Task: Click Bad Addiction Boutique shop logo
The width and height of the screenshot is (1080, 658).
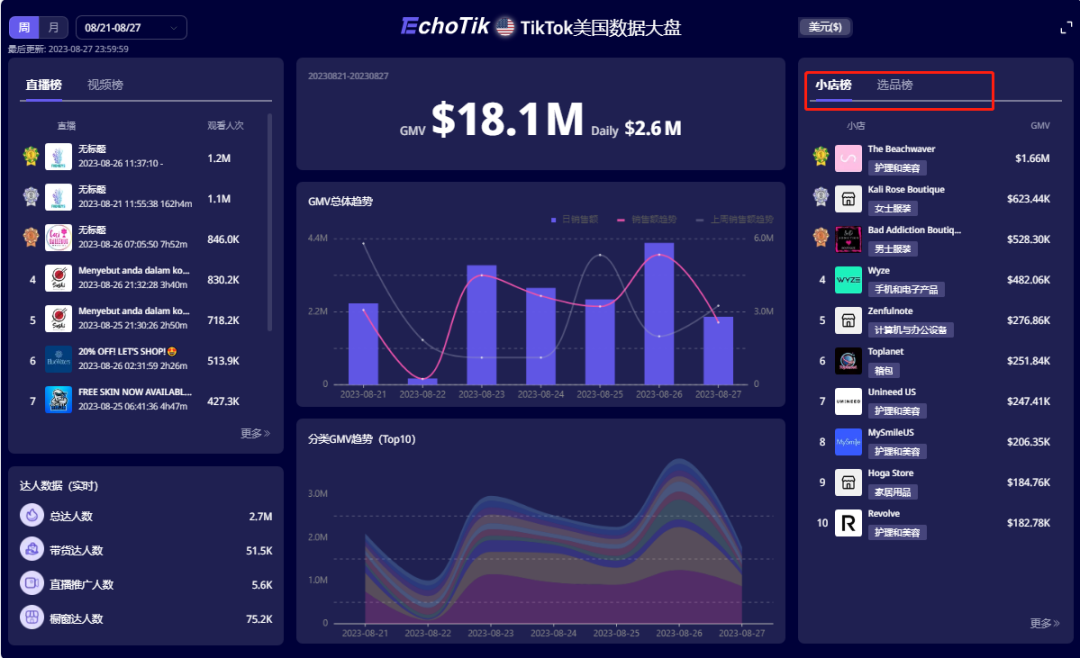Action: pyautogui.click(x=848, y=239)
